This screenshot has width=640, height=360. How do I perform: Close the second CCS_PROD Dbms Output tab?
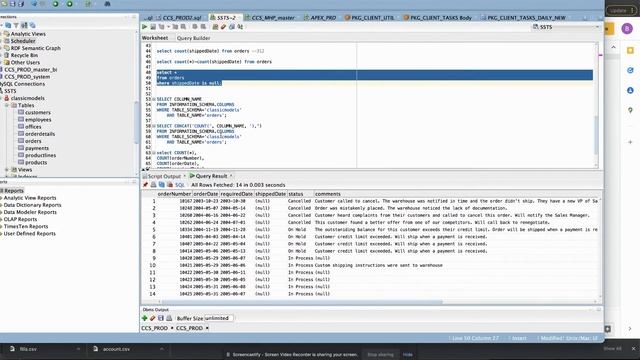tap(207, 328)
